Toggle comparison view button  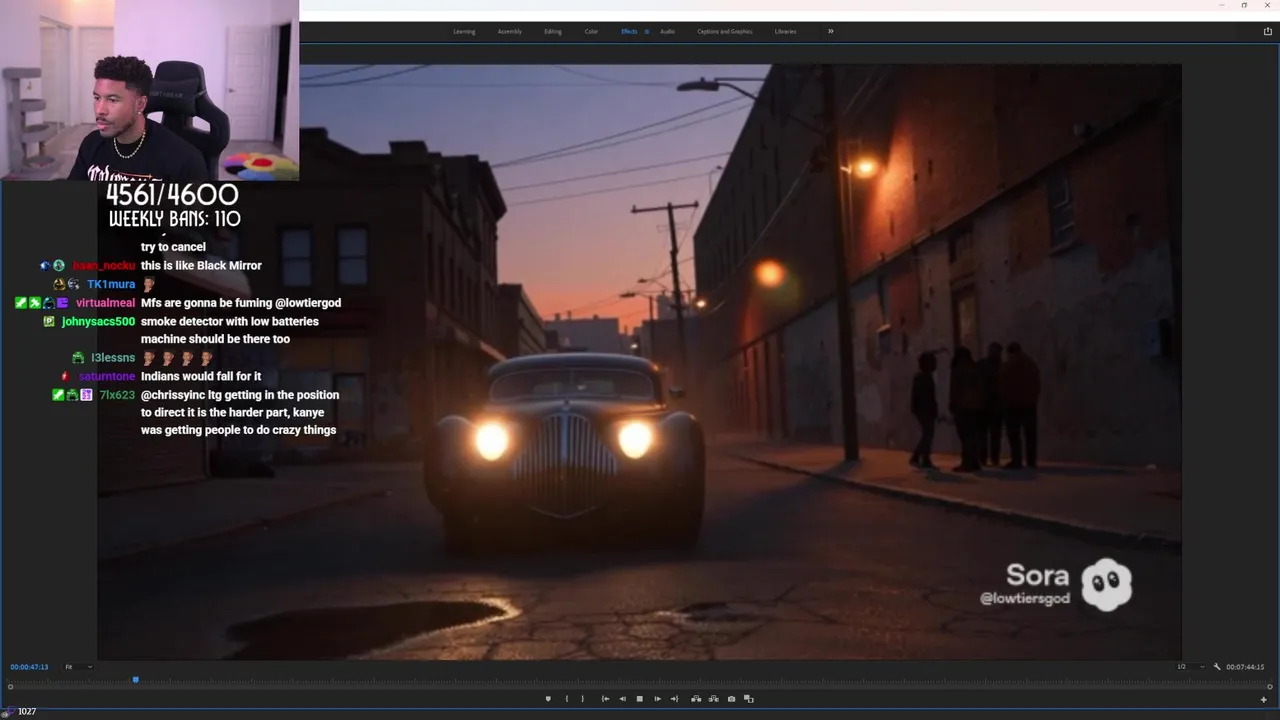(749, 699)
